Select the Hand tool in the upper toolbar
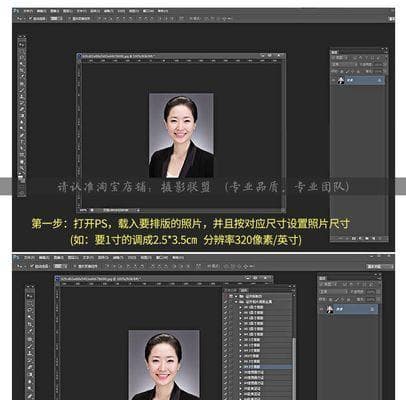406x400 pixels. point(22,162)
